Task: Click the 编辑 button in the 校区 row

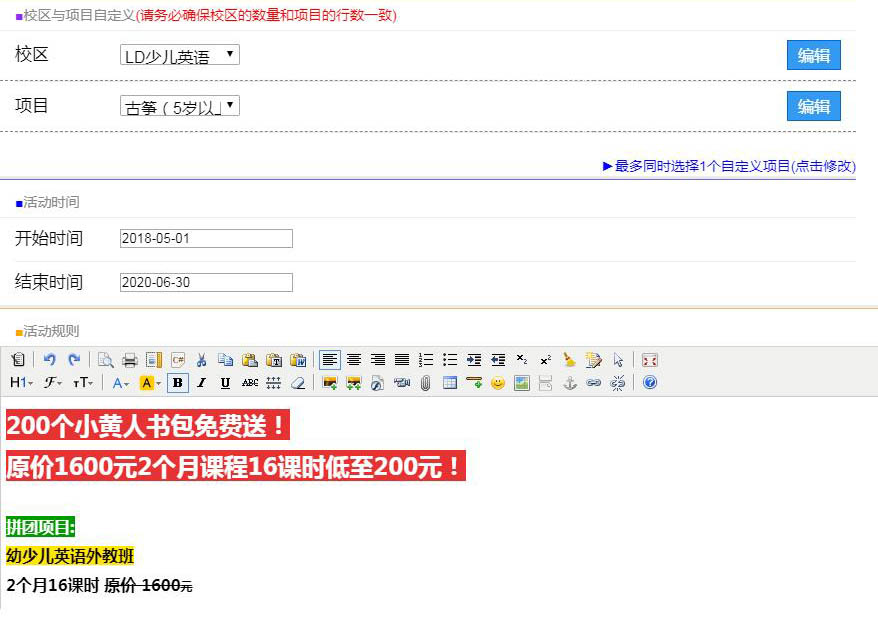Action: (813, 55)
